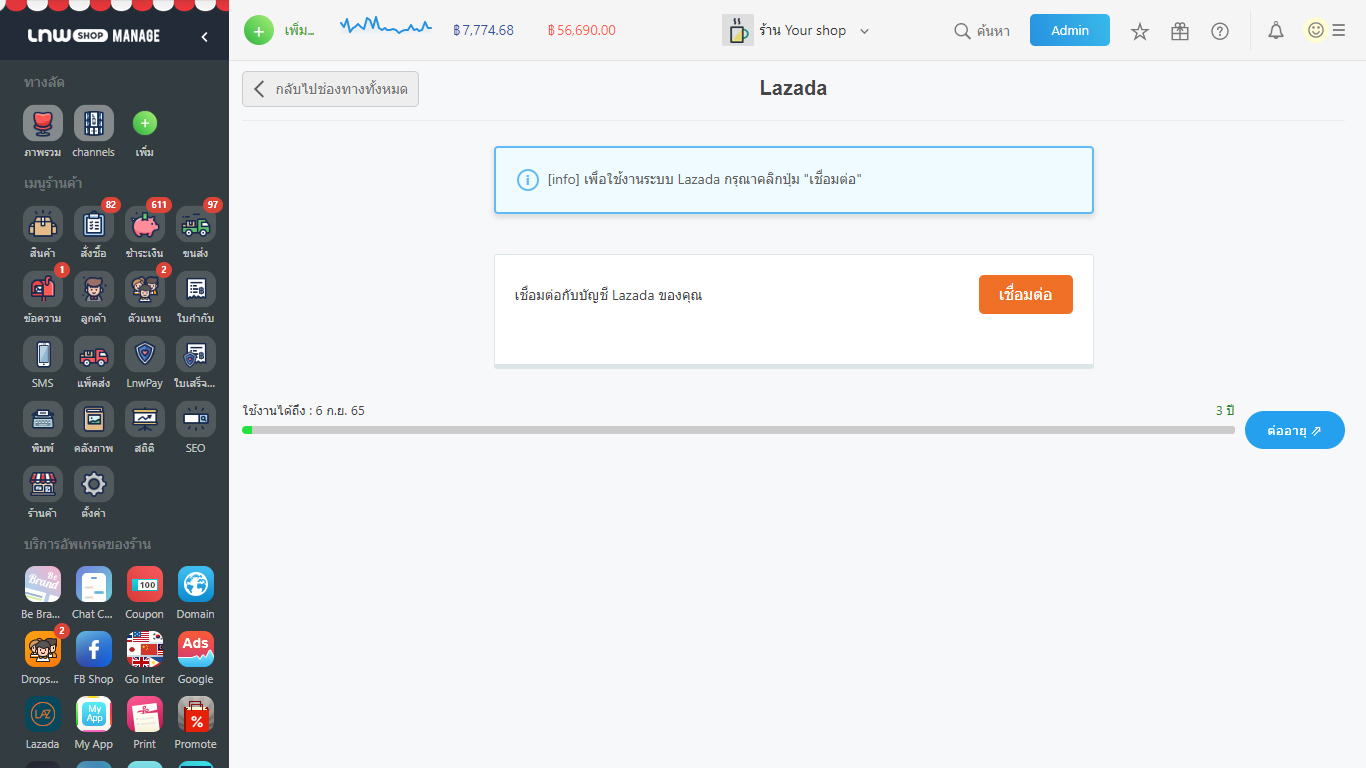Open the ภาพรวม overview shortcut icon
Viewport: 1366px width, 768px height.
(43, 123)
